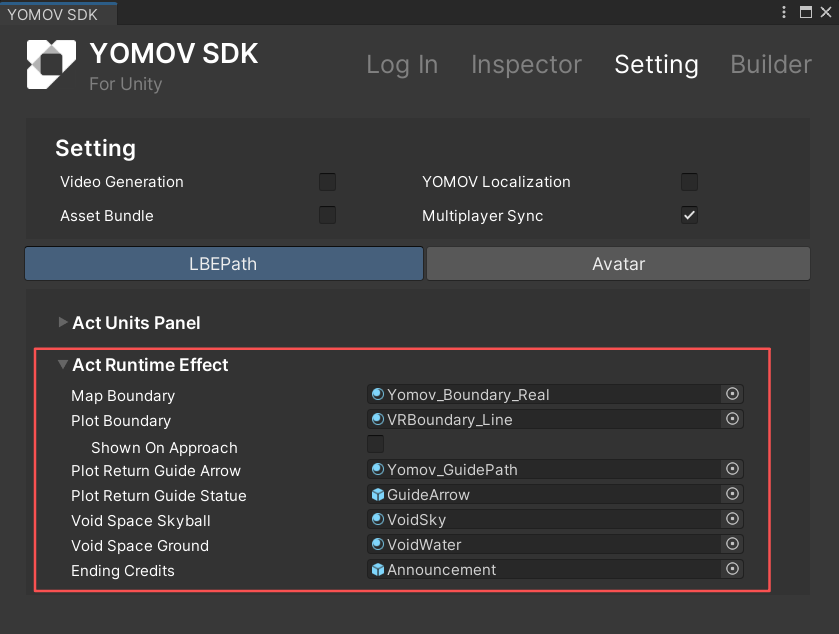Click the Void Space Skyball label
The width and height of the screenshot is (839, 634).
click(141, 521)
